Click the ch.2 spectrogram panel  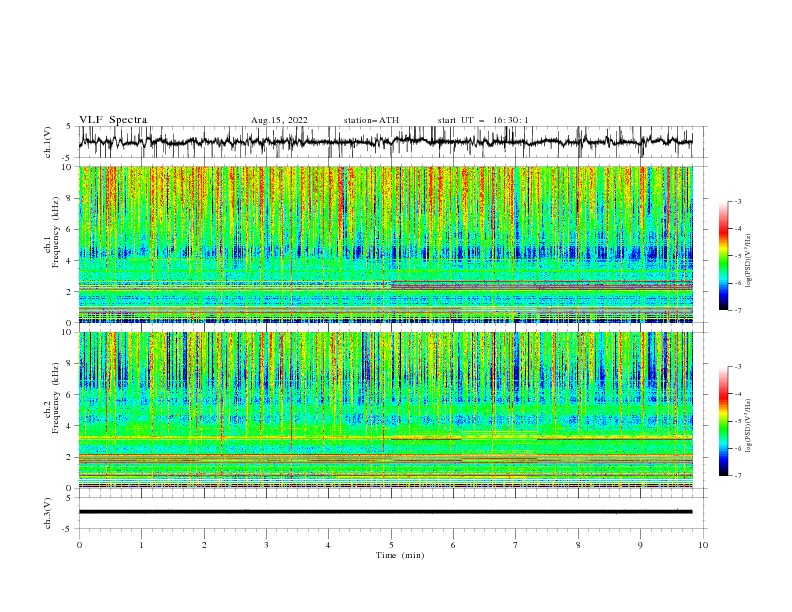coord(385,410)
